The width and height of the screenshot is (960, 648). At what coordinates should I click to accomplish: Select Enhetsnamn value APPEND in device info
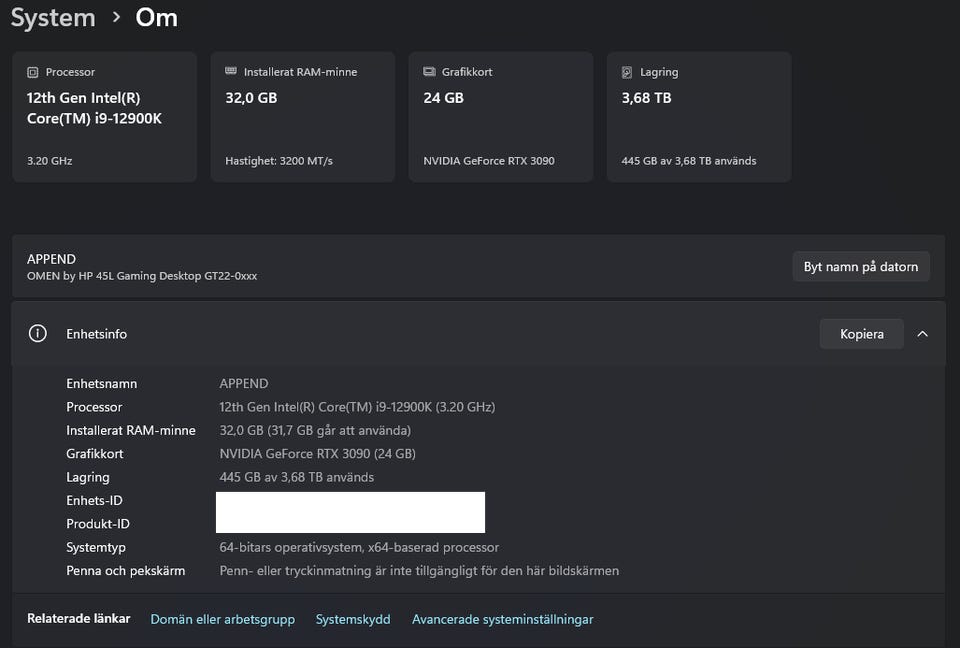coord(244,383)
